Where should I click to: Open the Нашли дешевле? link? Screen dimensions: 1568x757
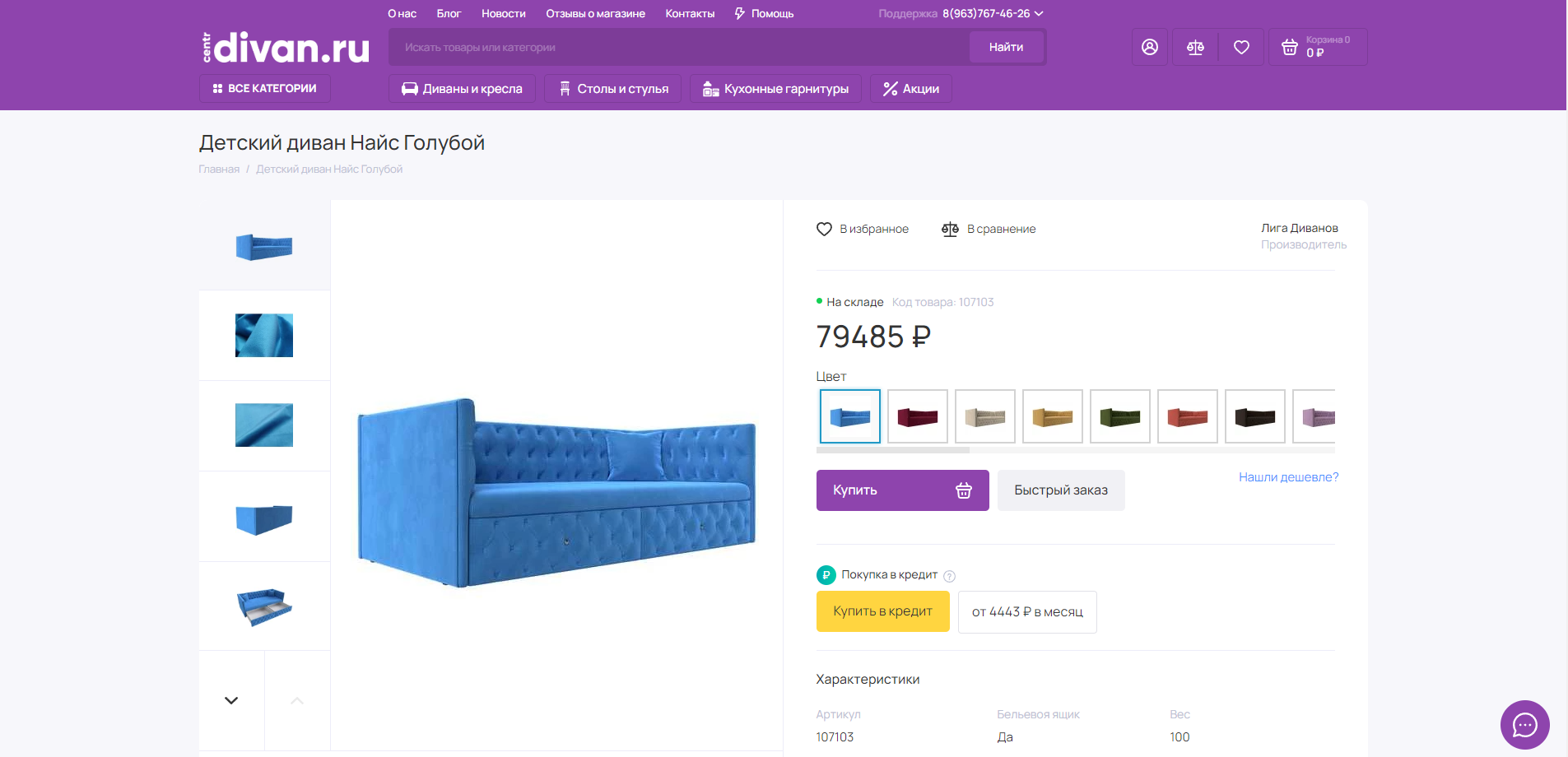coord(1288,476)
